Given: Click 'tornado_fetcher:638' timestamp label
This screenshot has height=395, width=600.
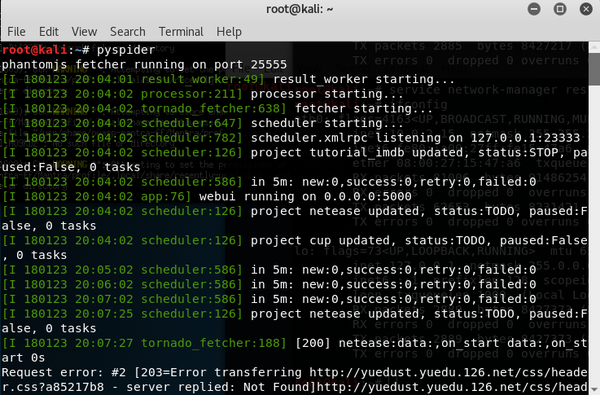Looking at the screenshot, I should 214,109.
